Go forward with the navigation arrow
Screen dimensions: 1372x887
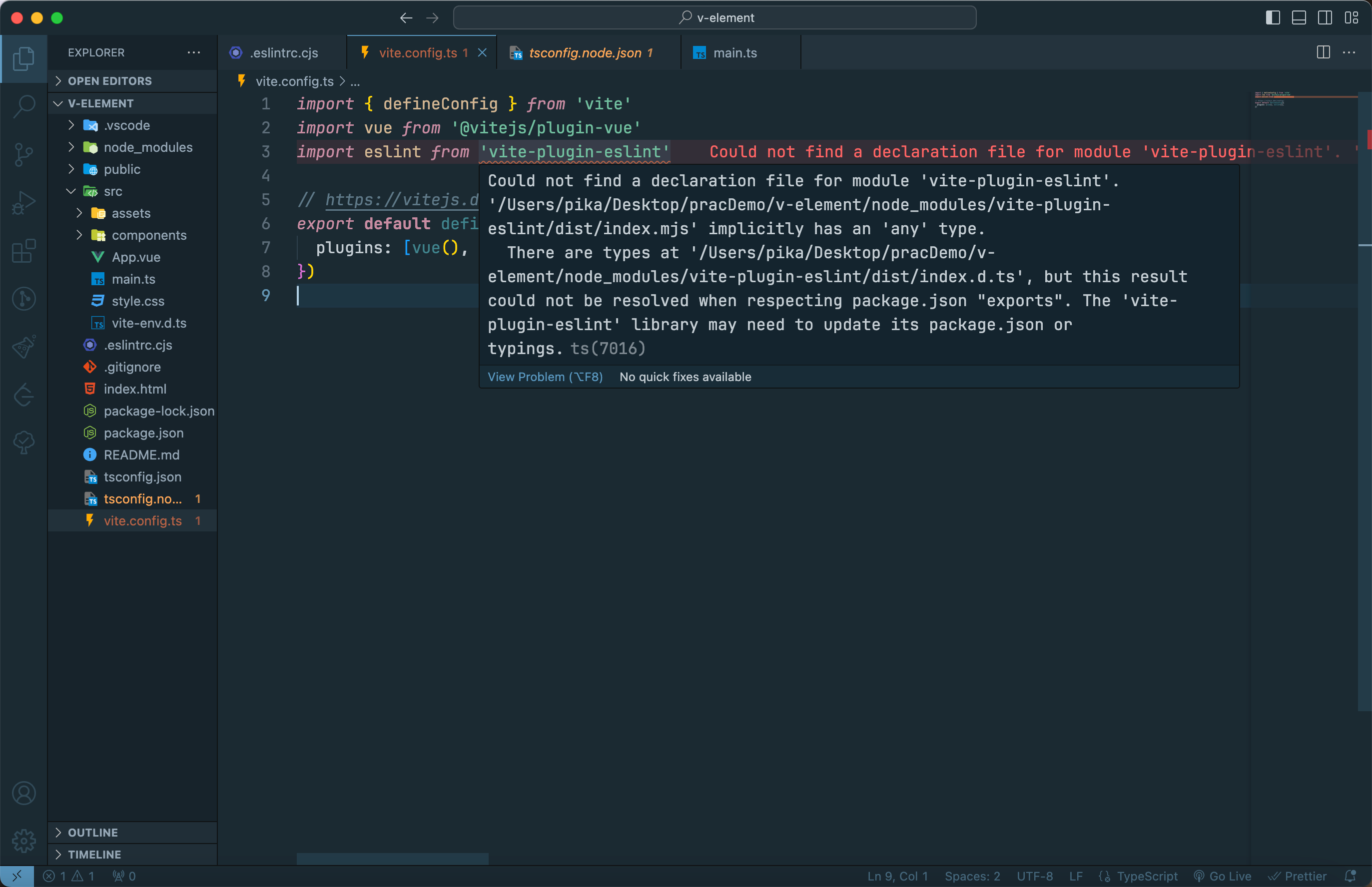pos(432,18)
